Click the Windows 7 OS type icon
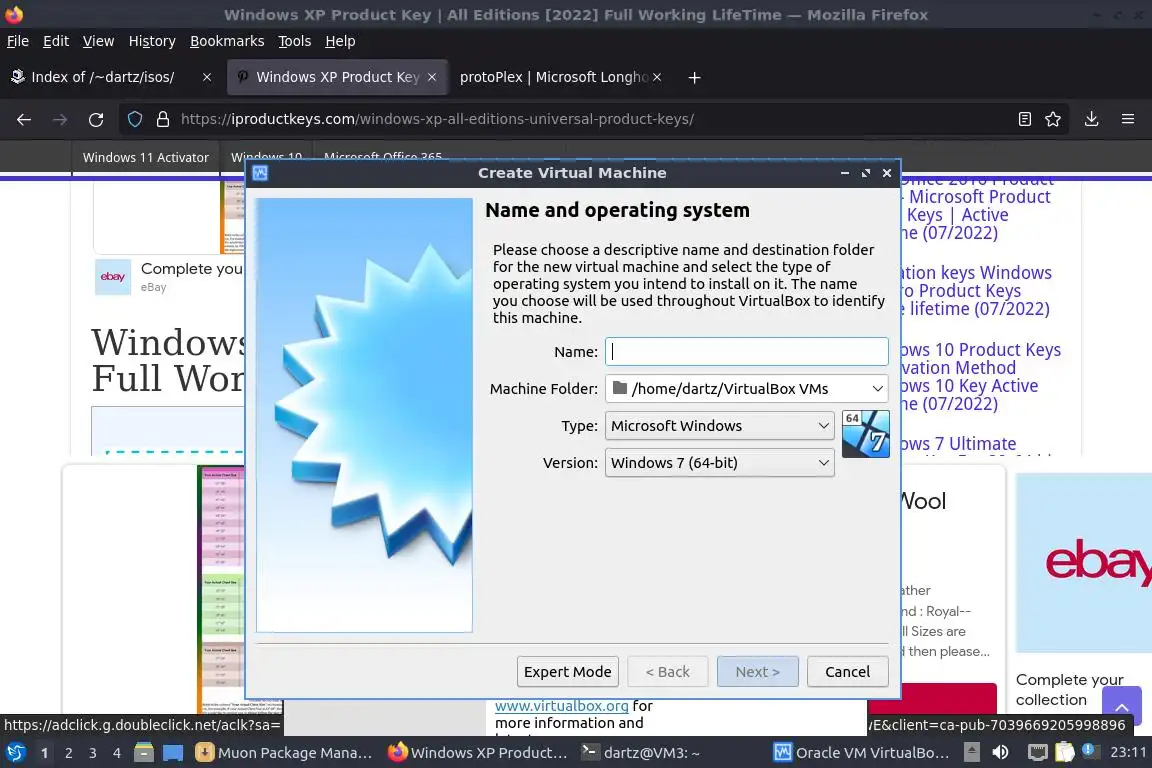 865,434
